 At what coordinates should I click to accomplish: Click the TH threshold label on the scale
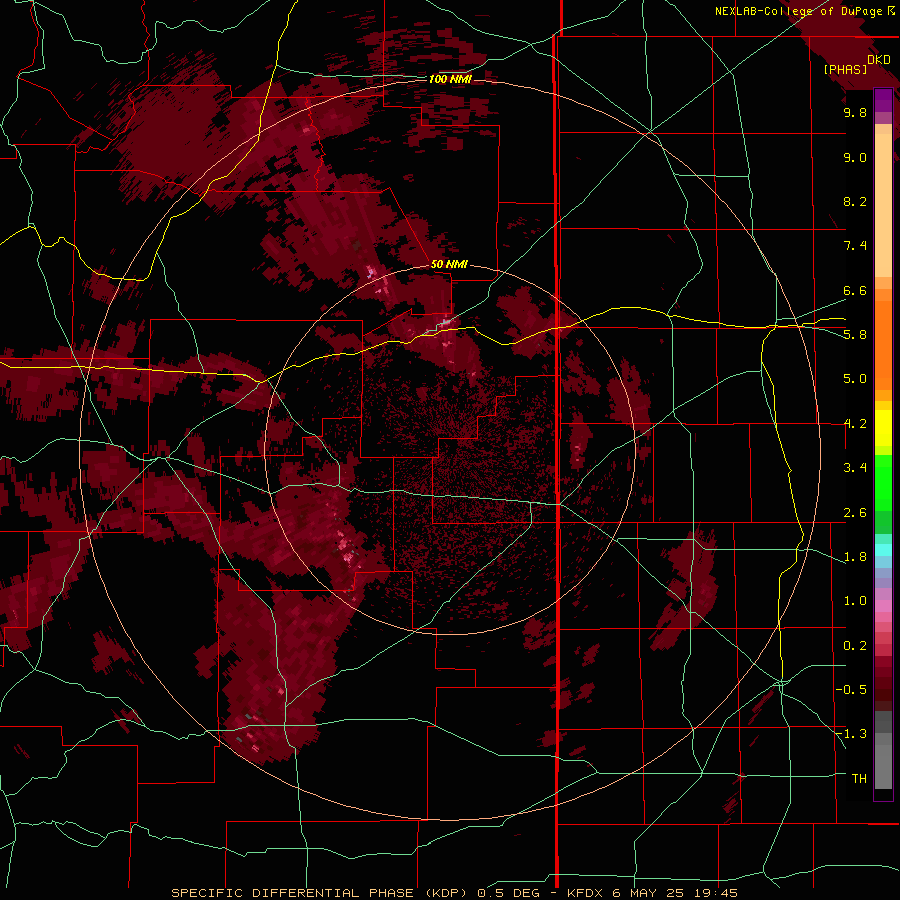859,779
